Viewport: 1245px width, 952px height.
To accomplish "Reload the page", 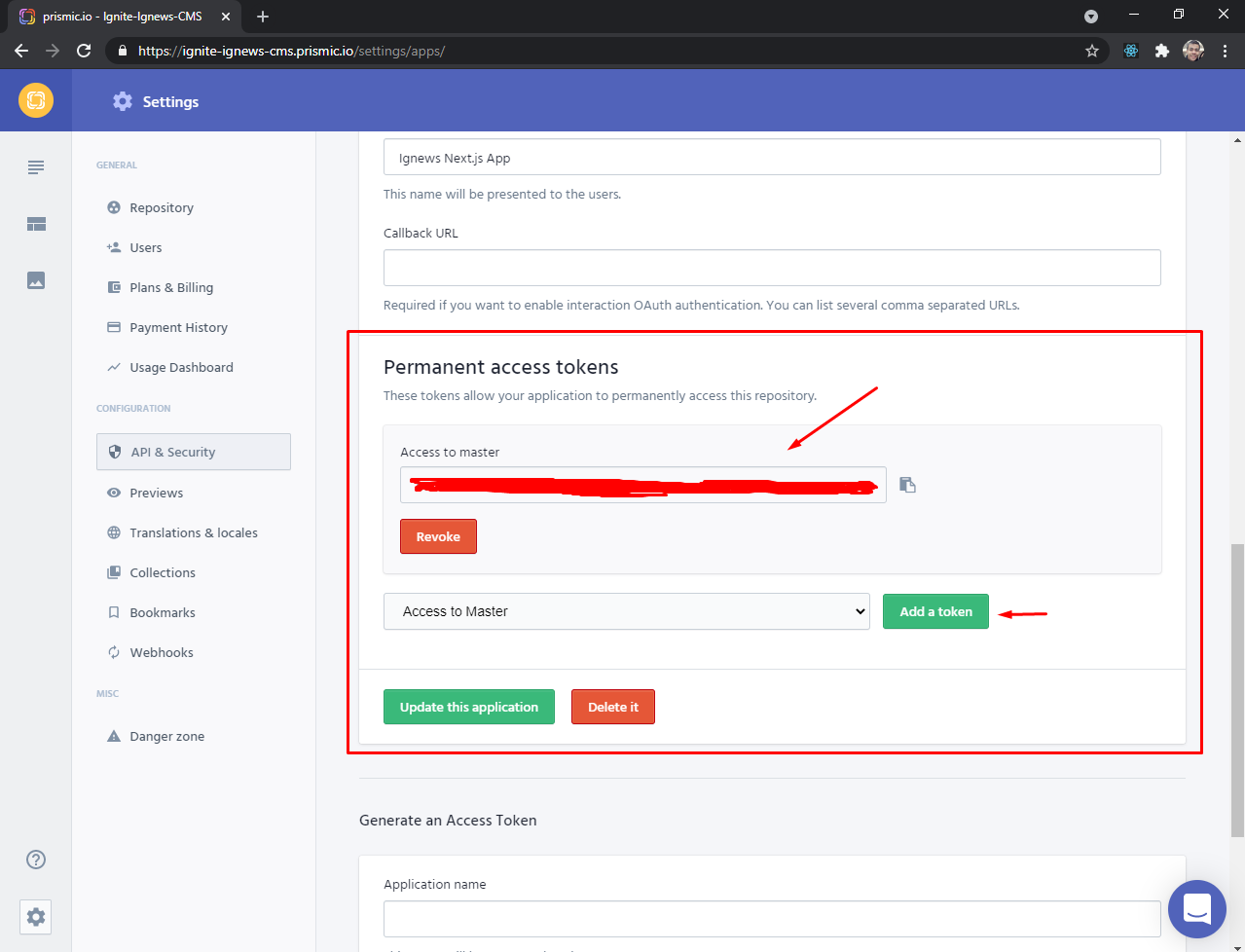I will click(84, 51).
